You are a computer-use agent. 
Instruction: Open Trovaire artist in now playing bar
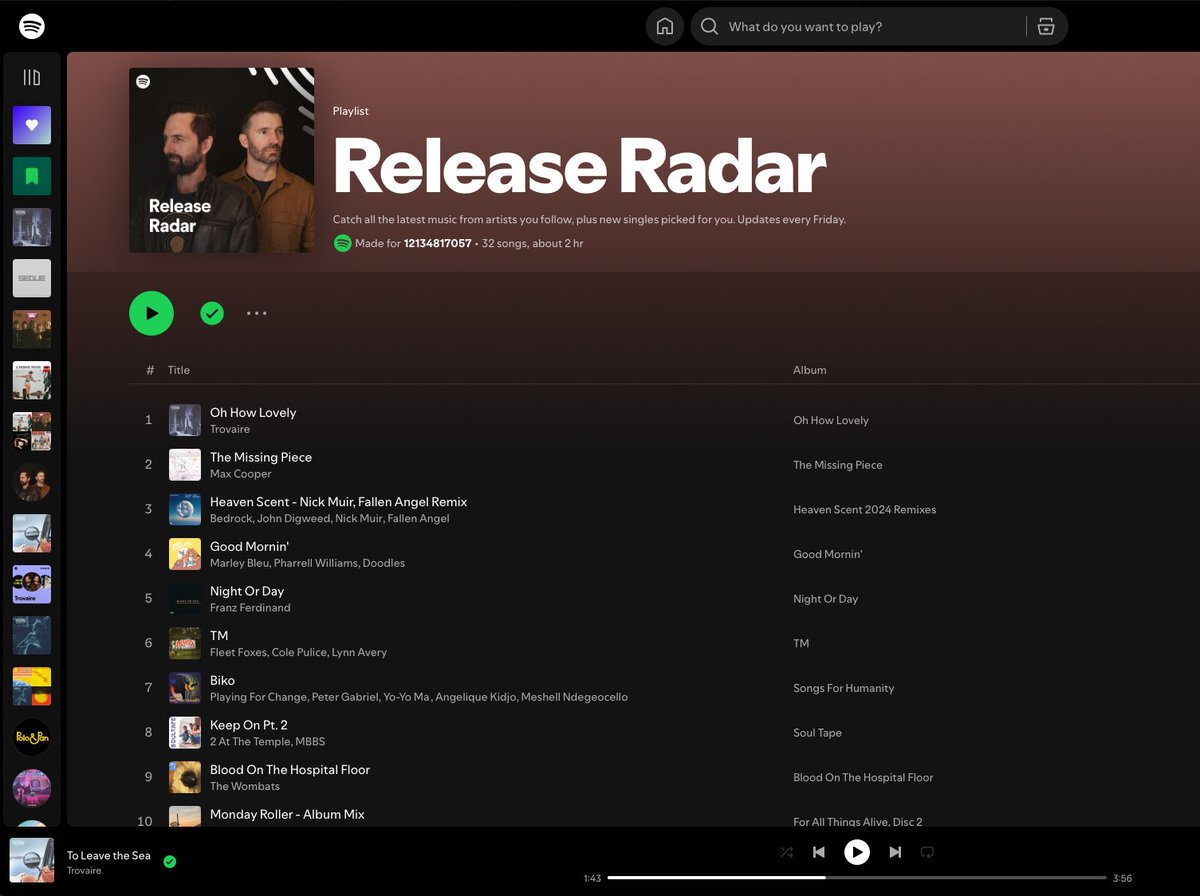tap(84, 871)
